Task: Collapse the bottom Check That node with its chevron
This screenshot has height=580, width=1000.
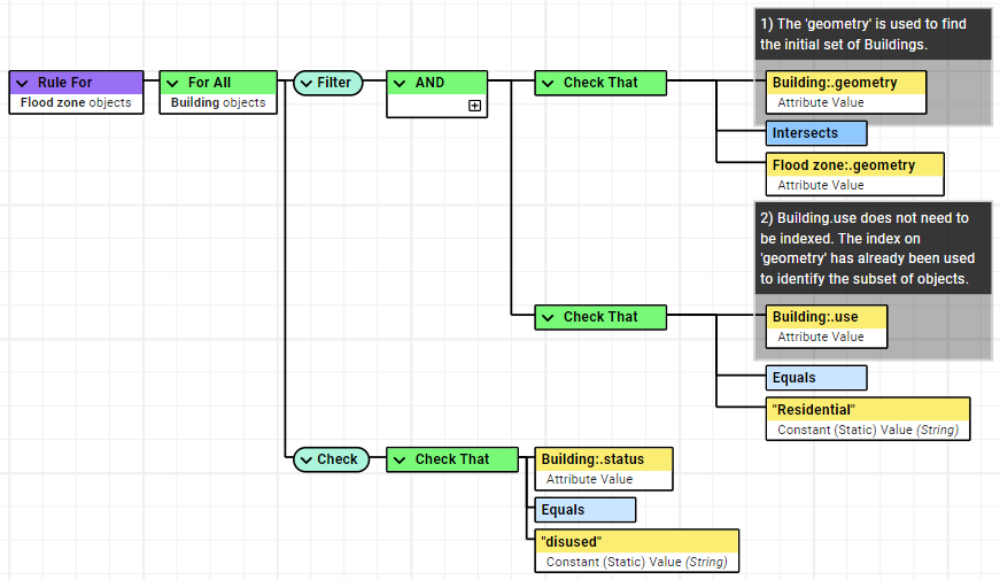Action: [400, 459]
